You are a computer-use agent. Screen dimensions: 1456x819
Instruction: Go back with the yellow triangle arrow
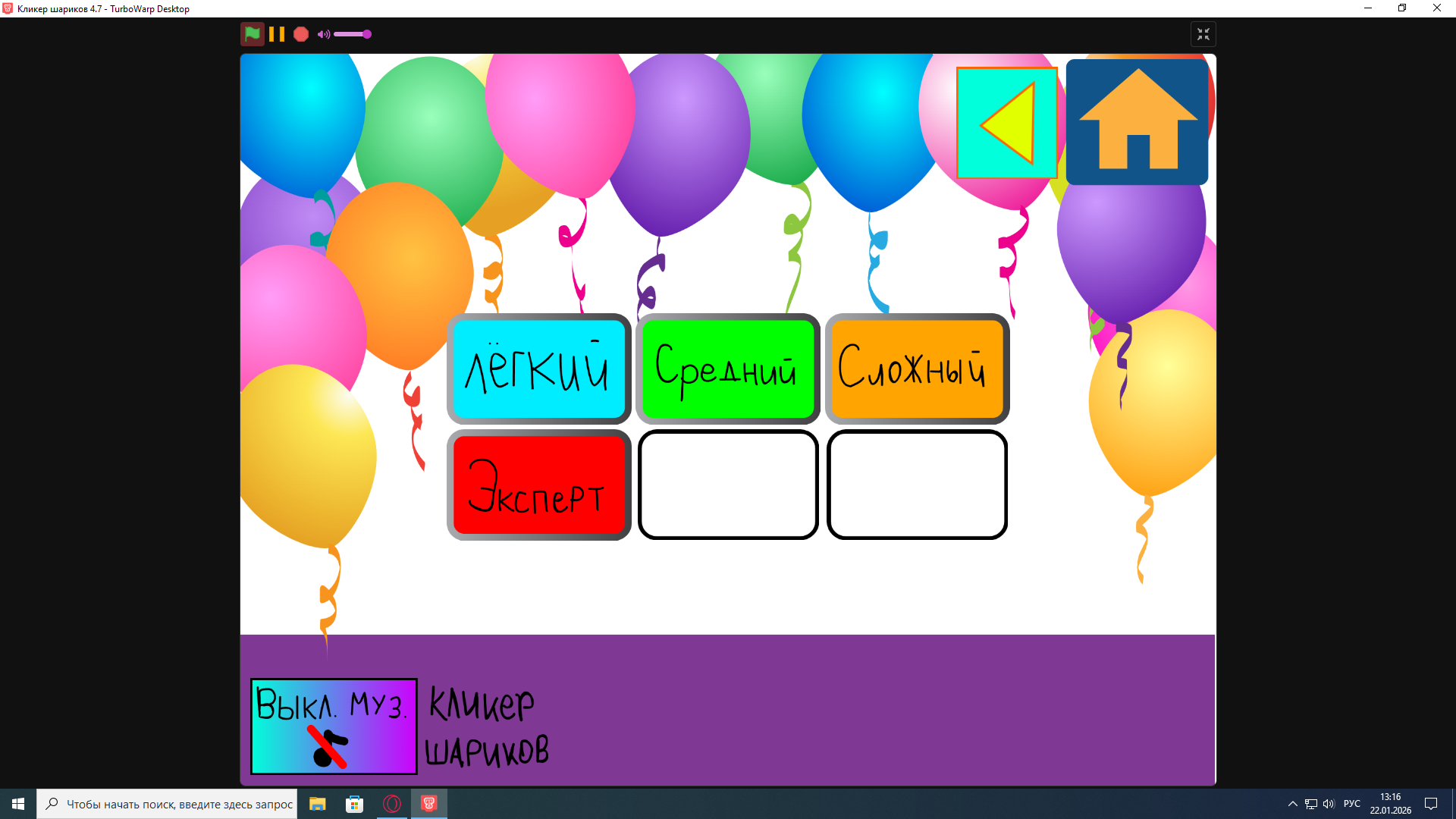pos(1007,123)
